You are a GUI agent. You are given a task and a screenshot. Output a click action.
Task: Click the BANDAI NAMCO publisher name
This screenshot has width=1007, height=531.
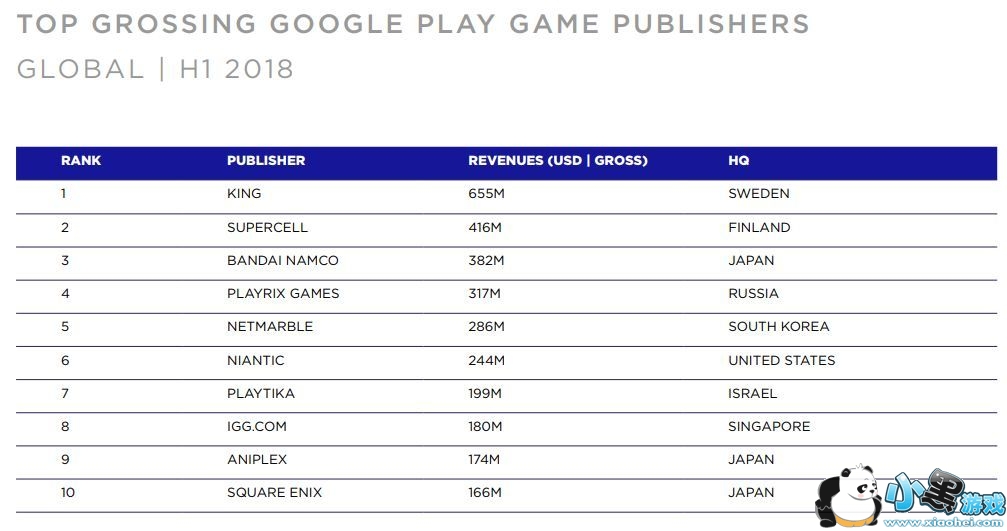pos(283,260)
